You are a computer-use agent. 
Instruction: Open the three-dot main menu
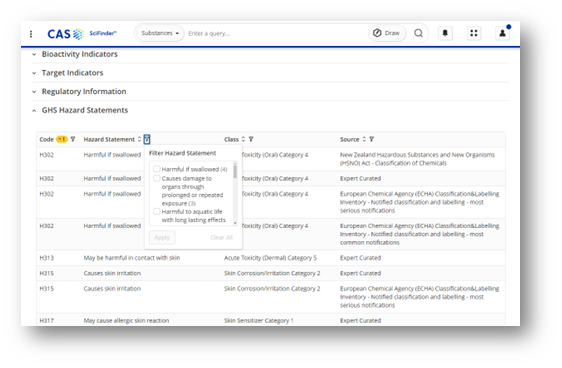[x=31, y=34]
